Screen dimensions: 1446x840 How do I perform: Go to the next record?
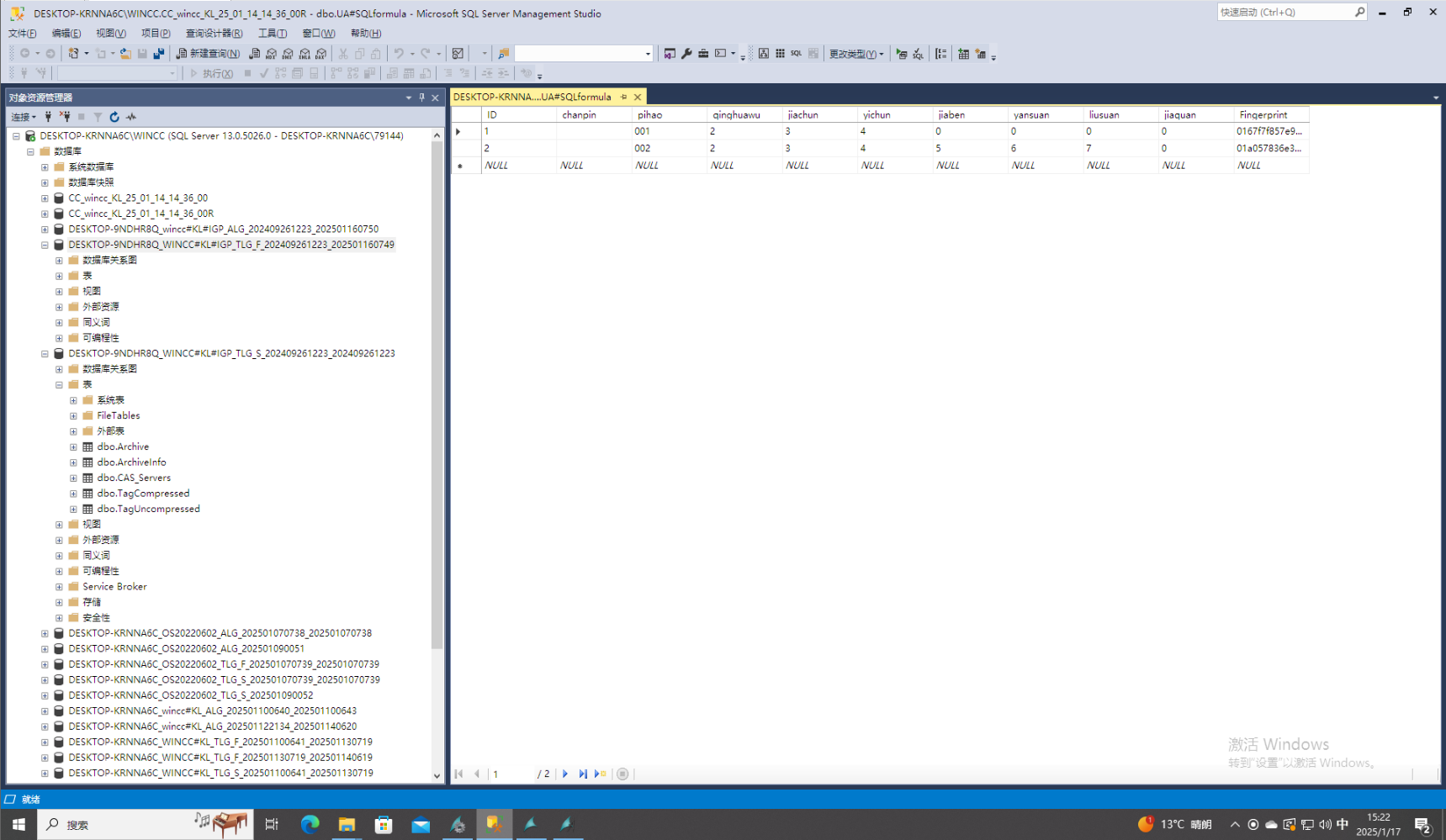[x=565, y=774]
